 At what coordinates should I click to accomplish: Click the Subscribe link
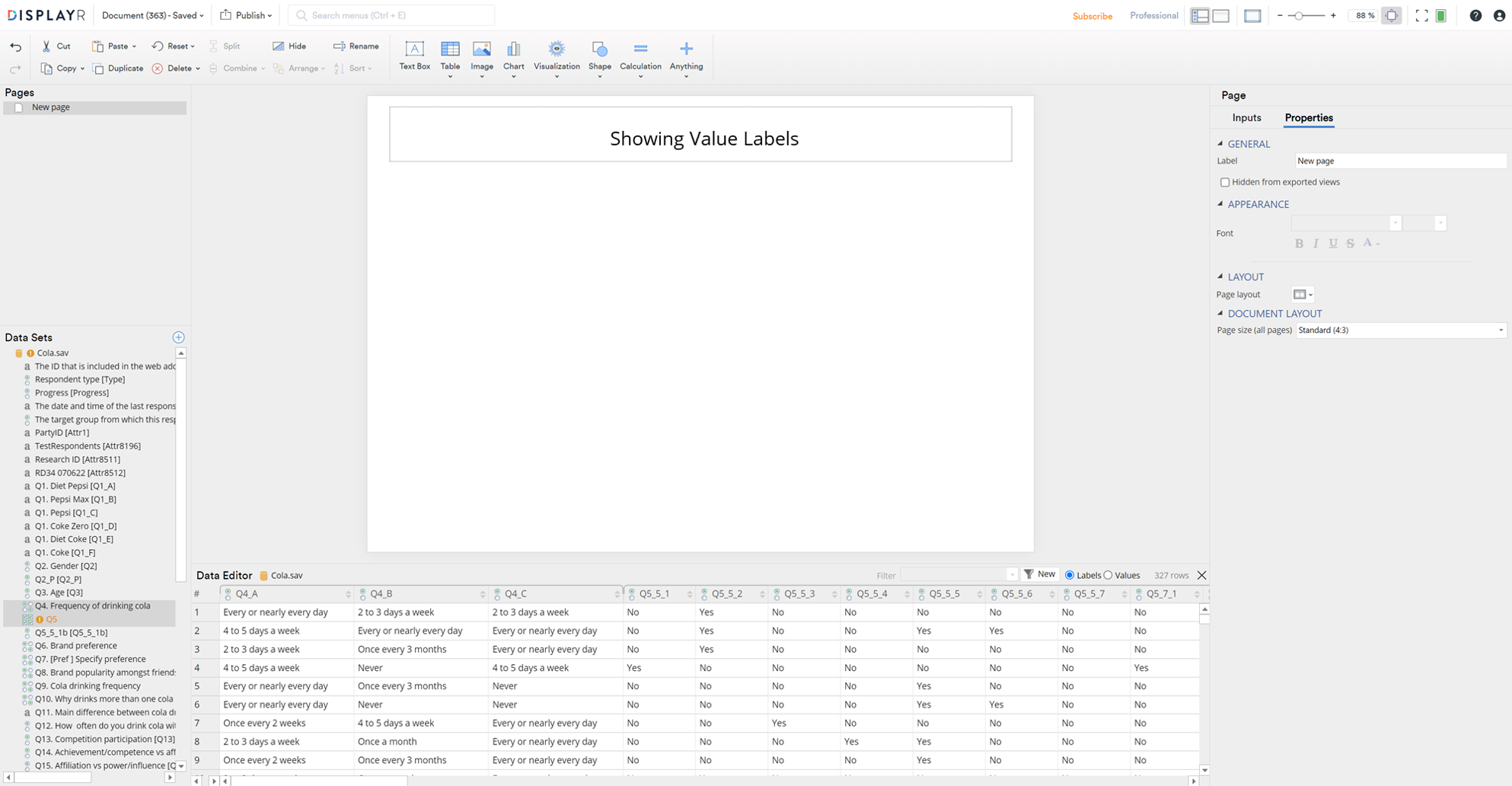click(1092, 16)
